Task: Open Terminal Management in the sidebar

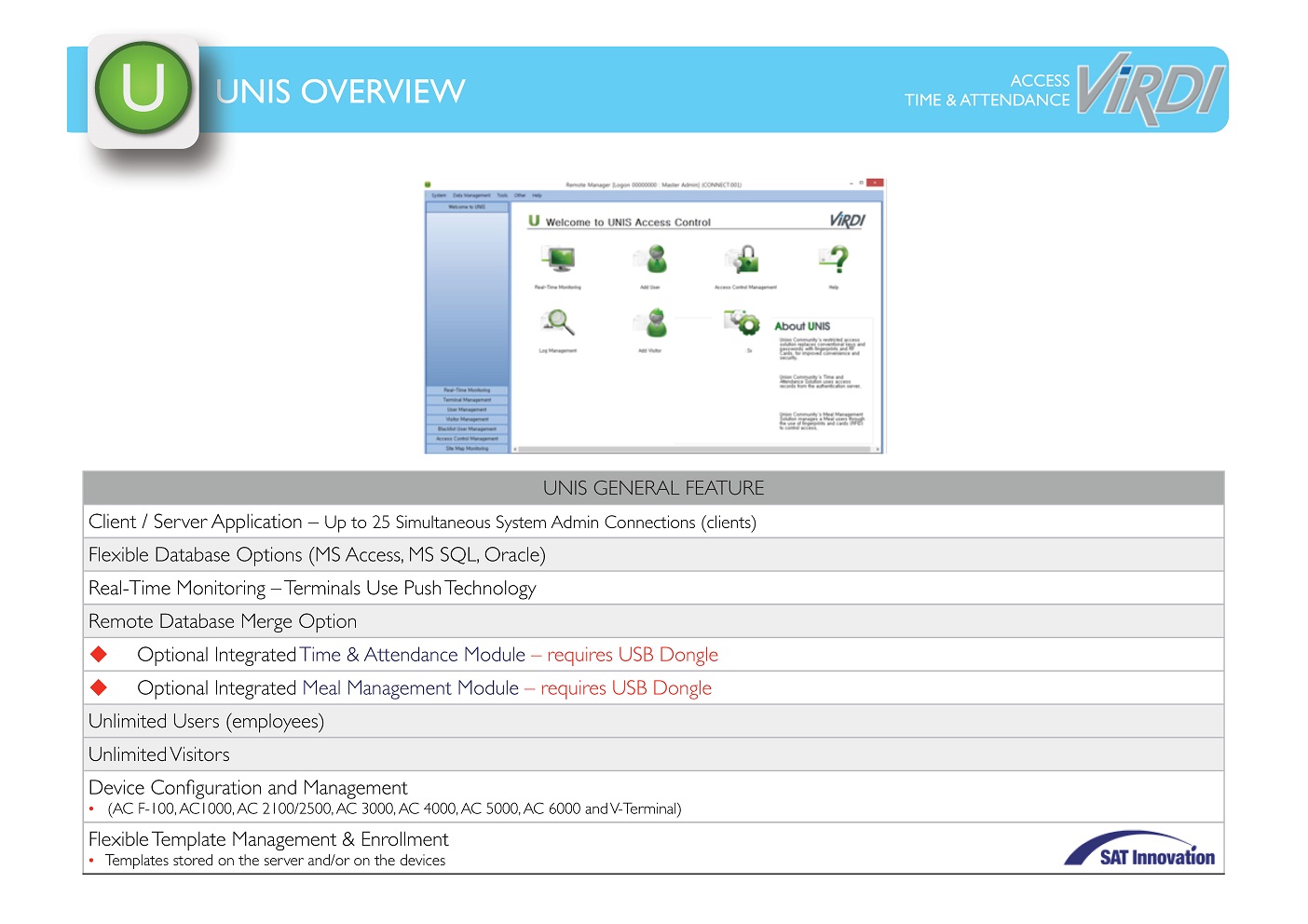Action: coord(467,400)
